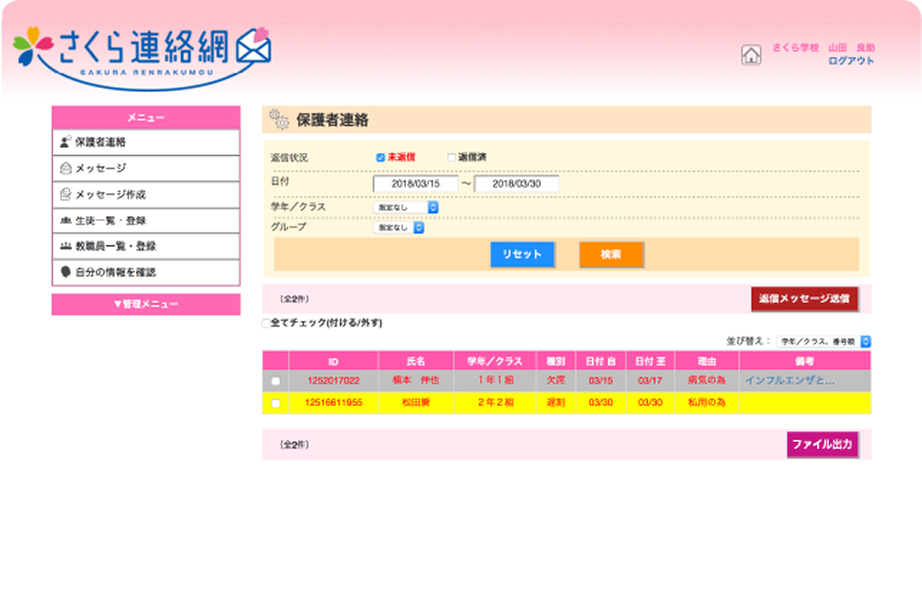Image resolution: width=922 pixels, height=592 pixels.
Task: Click the ログアウト link
Action: click(x=851, y=61)
